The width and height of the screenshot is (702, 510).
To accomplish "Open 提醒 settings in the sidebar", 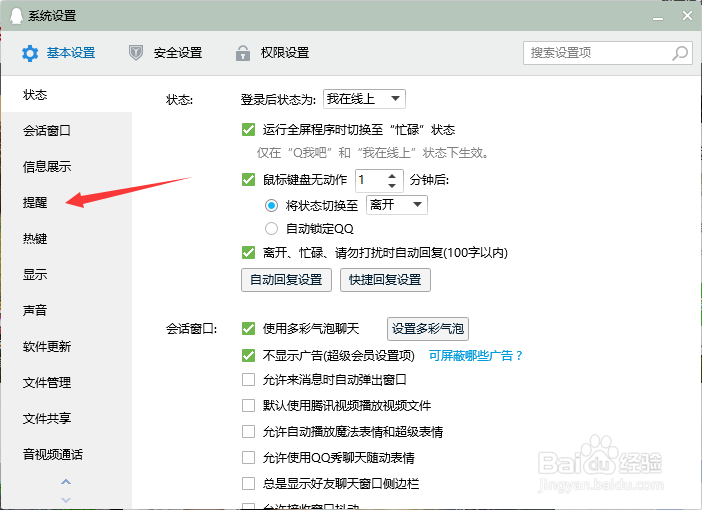I will coord(67,202).
